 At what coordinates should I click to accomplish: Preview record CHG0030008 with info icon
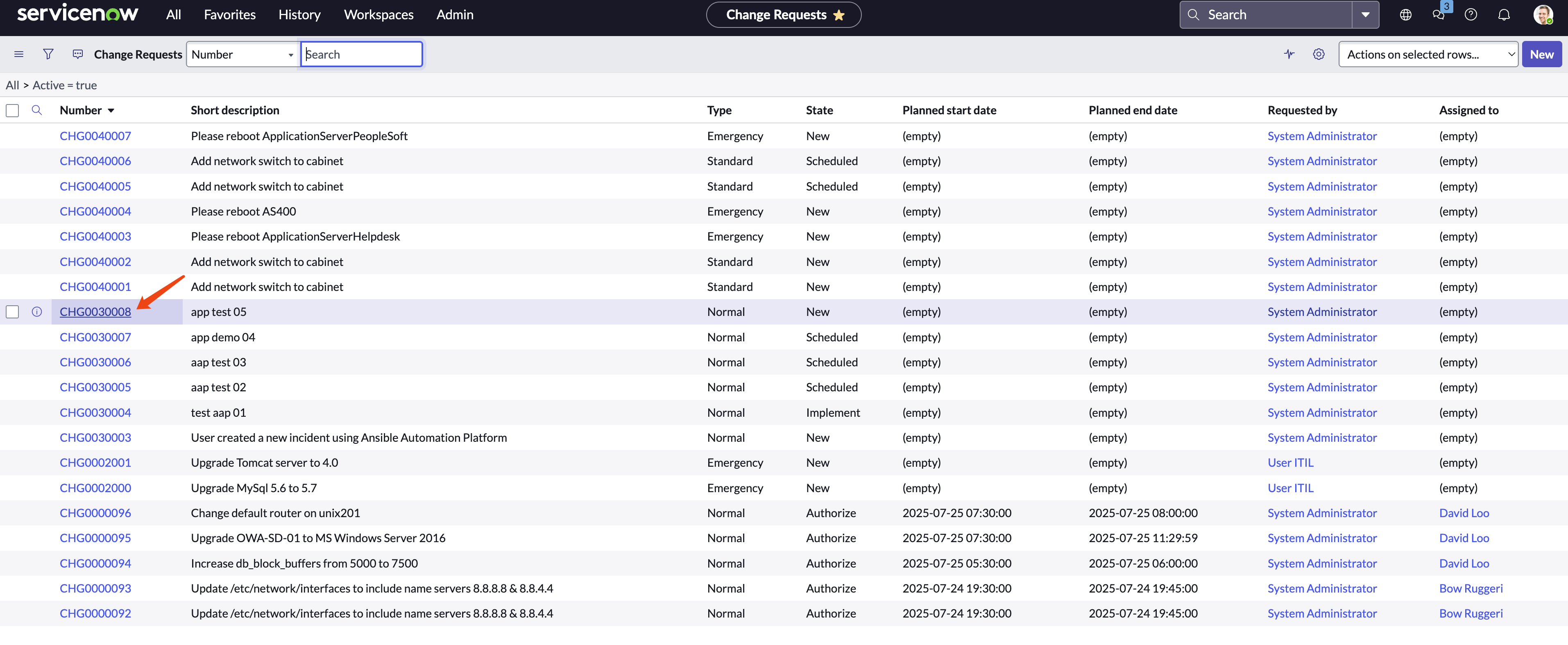tap(36, 312)
